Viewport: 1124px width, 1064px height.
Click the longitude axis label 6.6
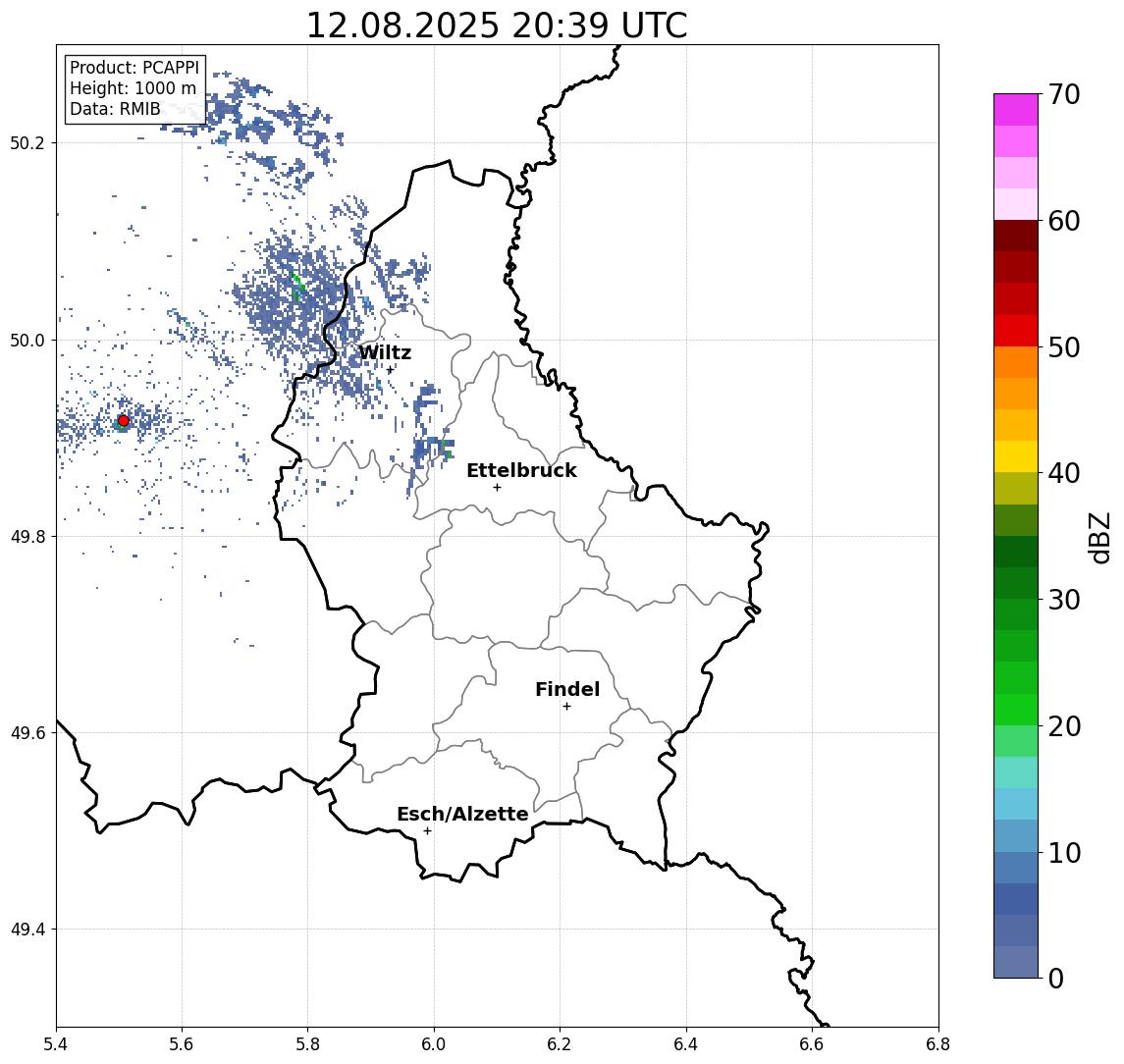[x=812, y=1044]
